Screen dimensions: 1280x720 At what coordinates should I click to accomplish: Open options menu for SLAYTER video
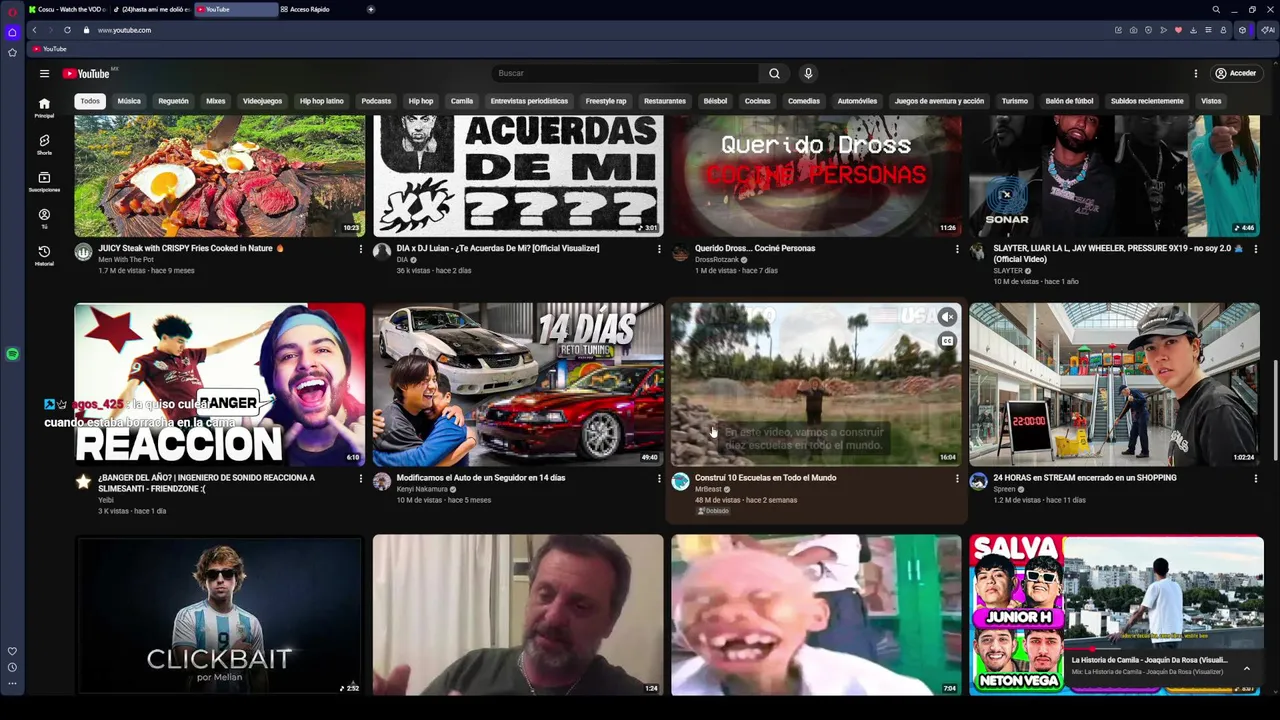(1256, 249)
